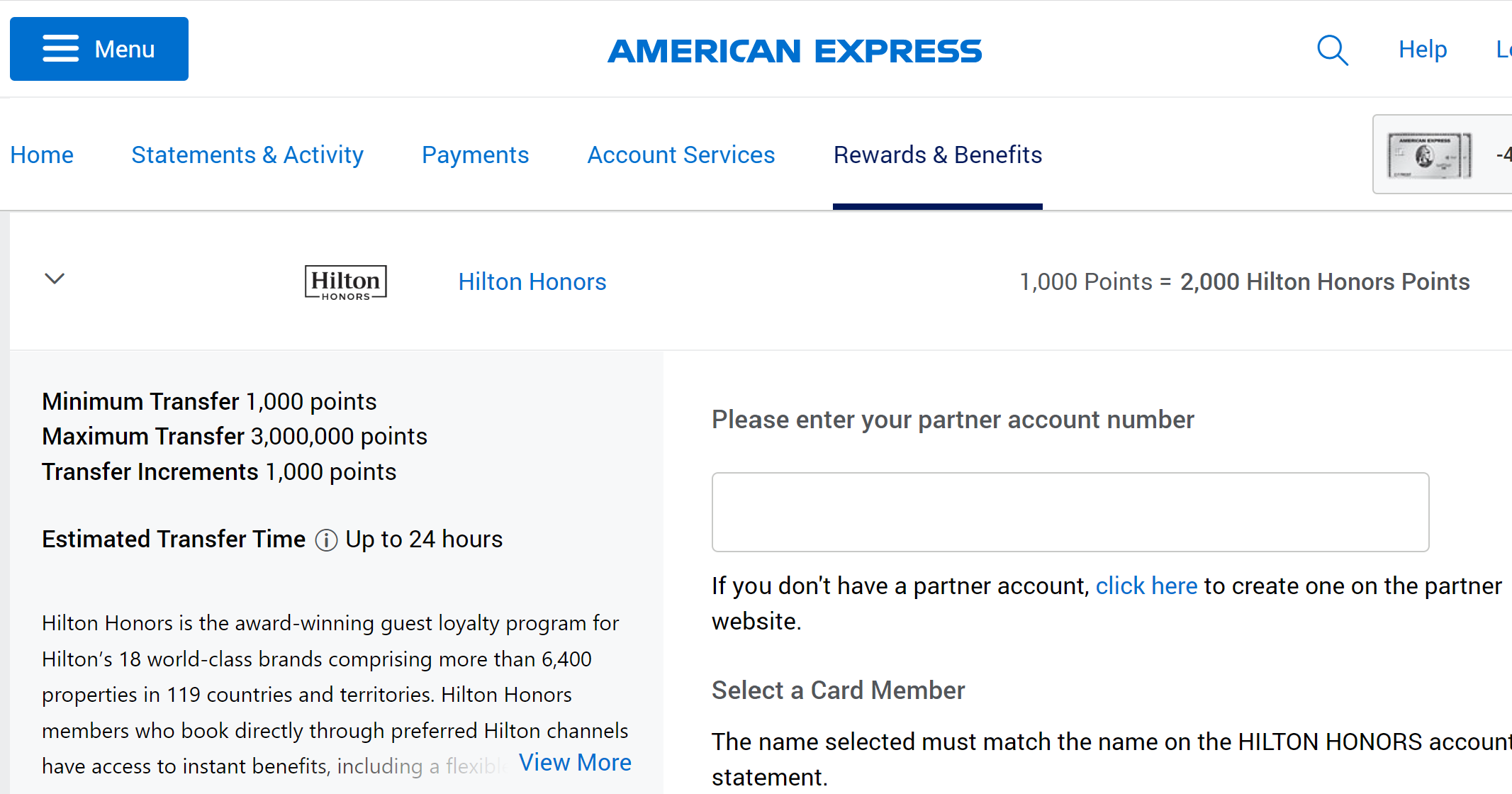Click the American Express logo
This screenshot has height=794, width=1512.
coord(795,51)
